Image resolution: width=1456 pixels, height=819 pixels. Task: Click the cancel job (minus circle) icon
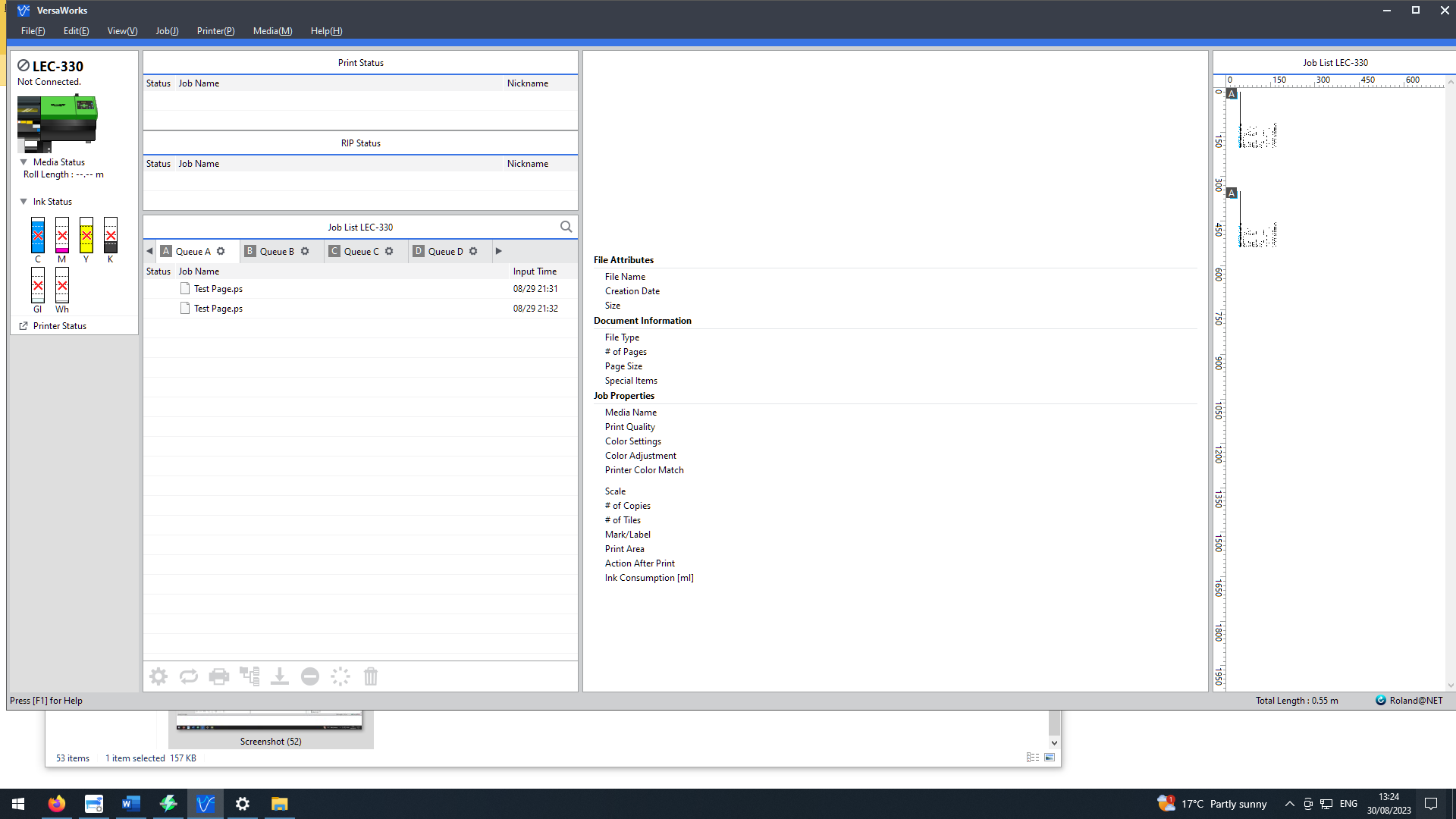pyautogui.click(x=310, y=676)
